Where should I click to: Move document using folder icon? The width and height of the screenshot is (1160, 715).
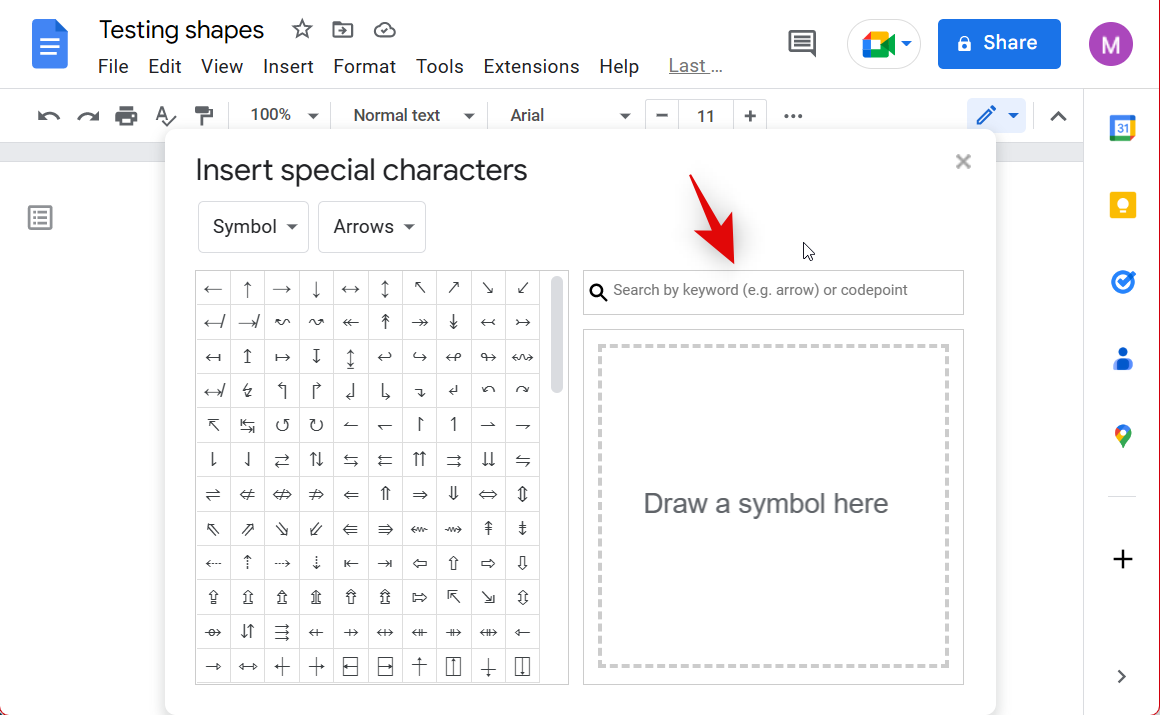click(343, 30)
